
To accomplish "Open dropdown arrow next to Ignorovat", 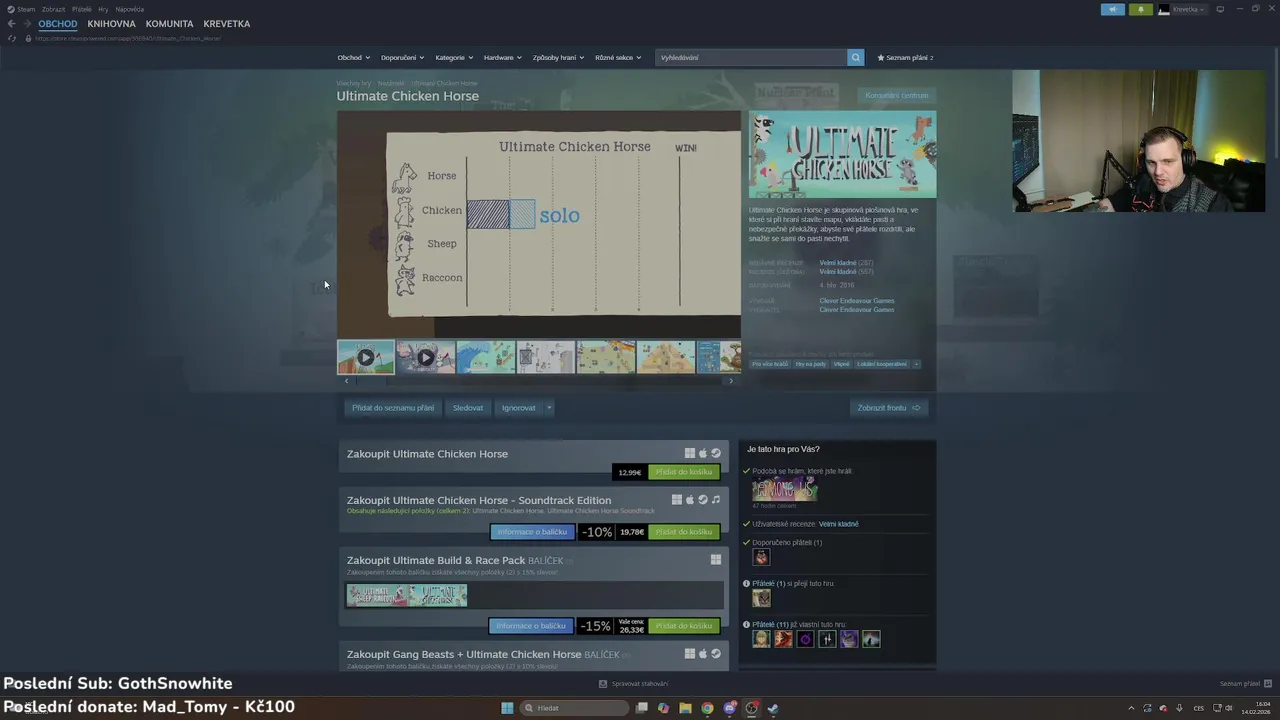I will [549, 407].
